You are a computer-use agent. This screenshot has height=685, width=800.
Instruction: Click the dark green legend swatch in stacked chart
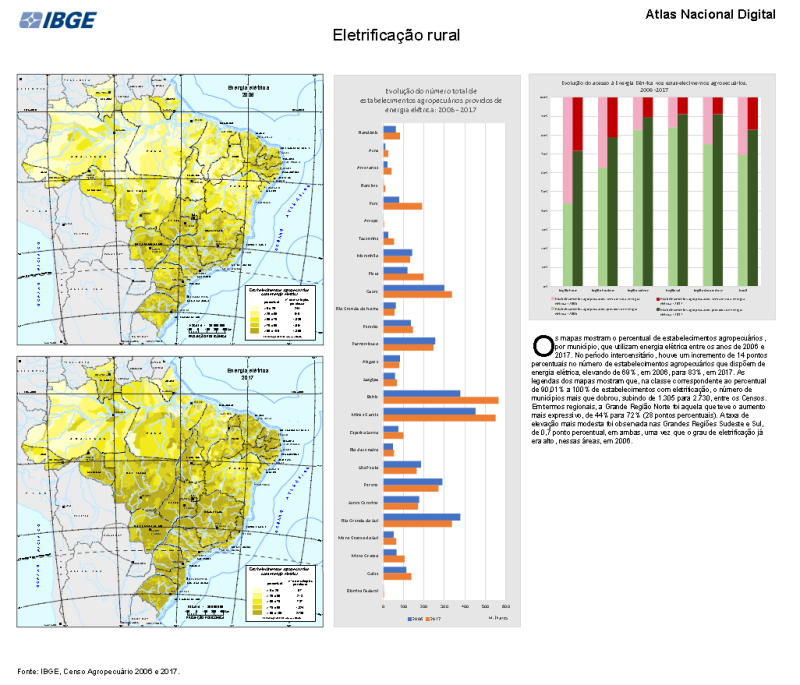click(x=657, y=308)
